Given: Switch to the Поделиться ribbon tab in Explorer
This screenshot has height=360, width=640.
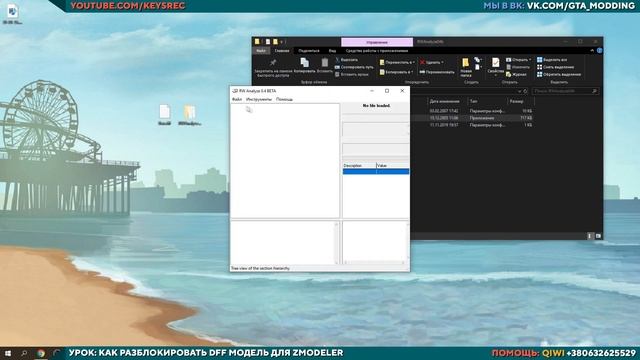Looking at the screenshot, I should 309,51.
